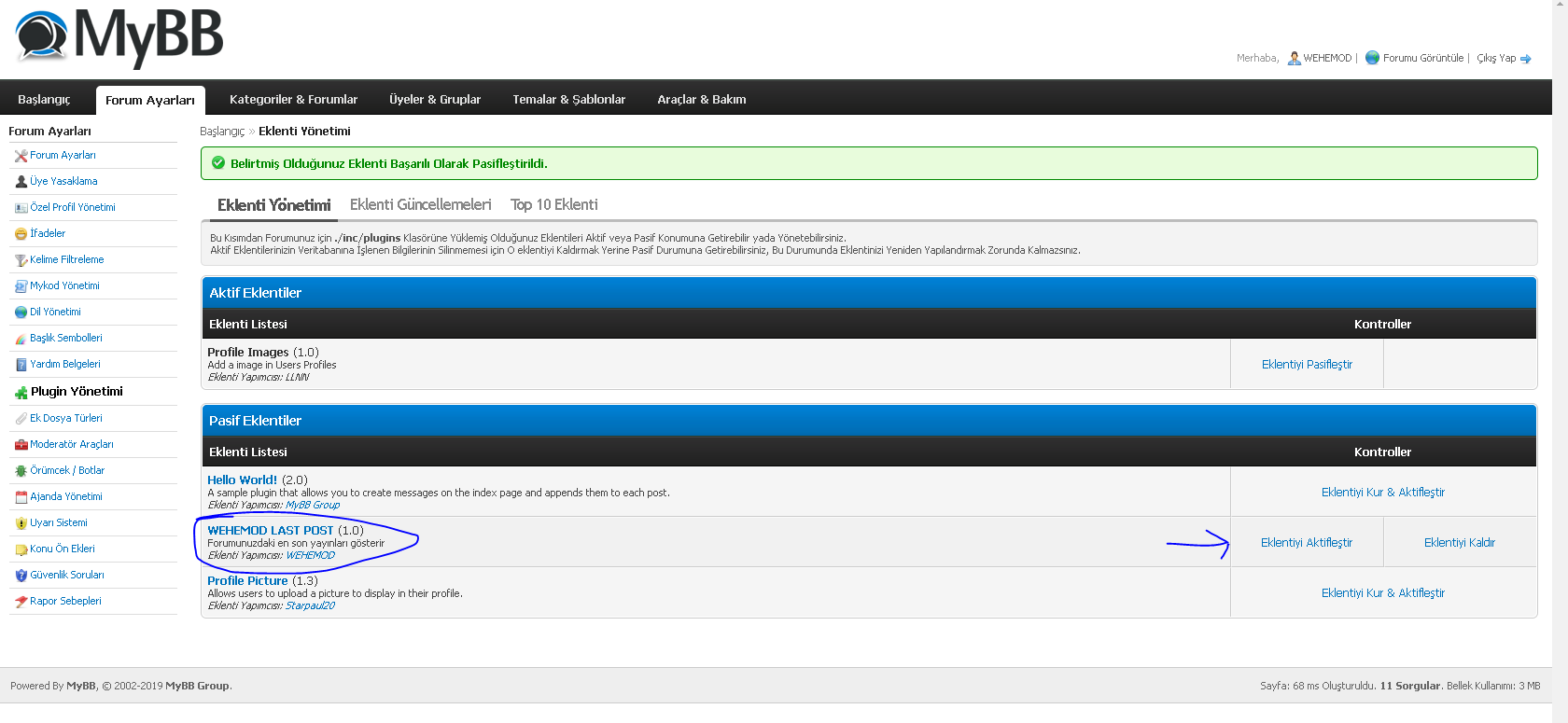Switch to the Top 10 Eklenti tab

(554, 204)
